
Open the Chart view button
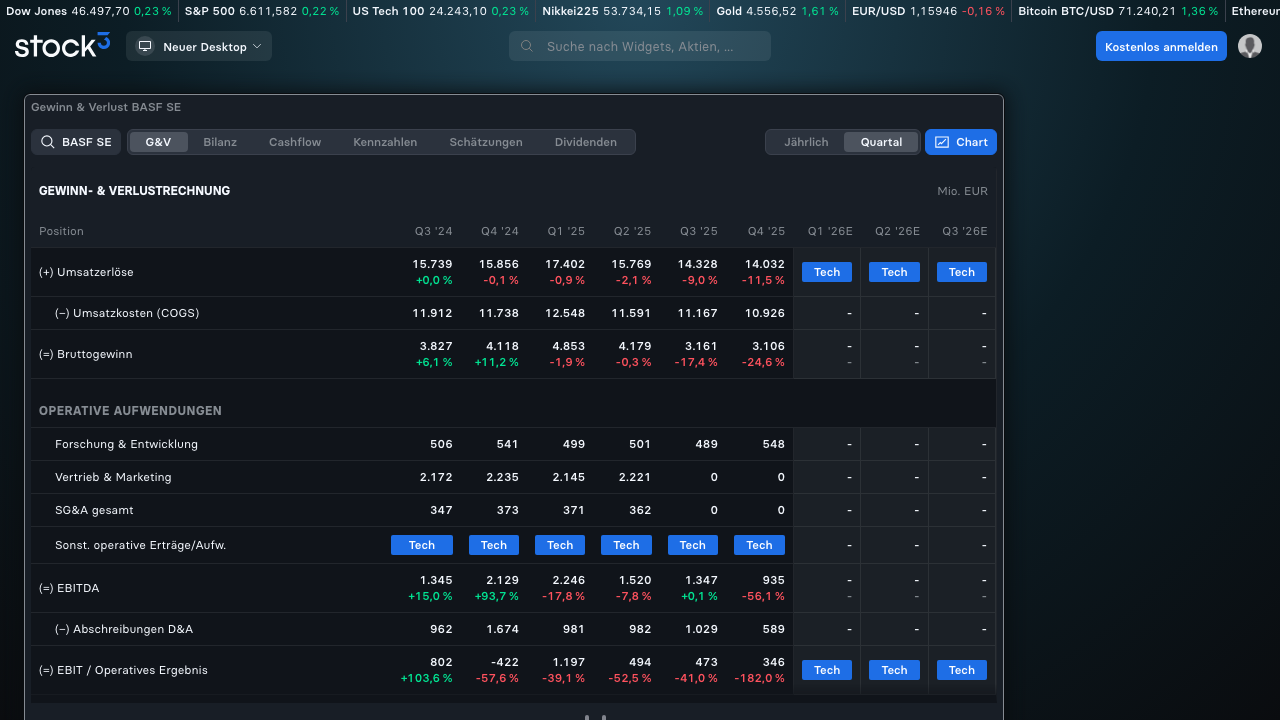coord(961,142)
